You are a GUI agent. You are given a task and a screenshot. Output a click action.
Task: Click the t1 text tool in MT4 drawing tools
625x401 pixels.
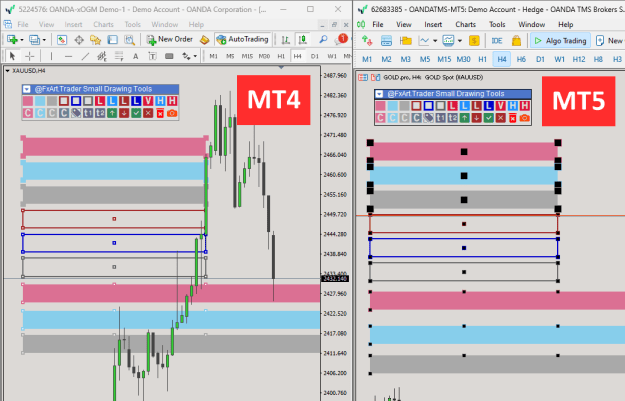point(88,113)
